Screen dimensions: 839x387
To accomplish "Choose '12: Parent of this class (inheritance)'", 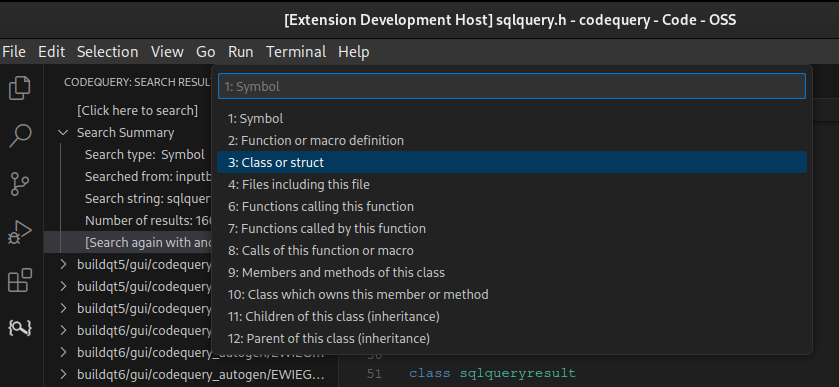I will 512,338.
